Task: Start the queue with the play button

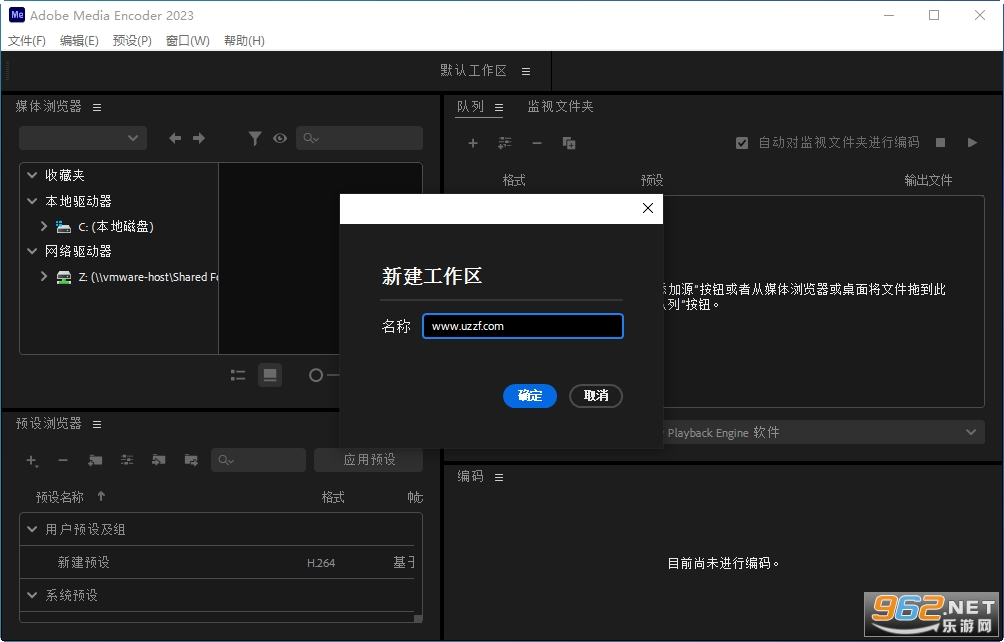Action: [973, 143]
